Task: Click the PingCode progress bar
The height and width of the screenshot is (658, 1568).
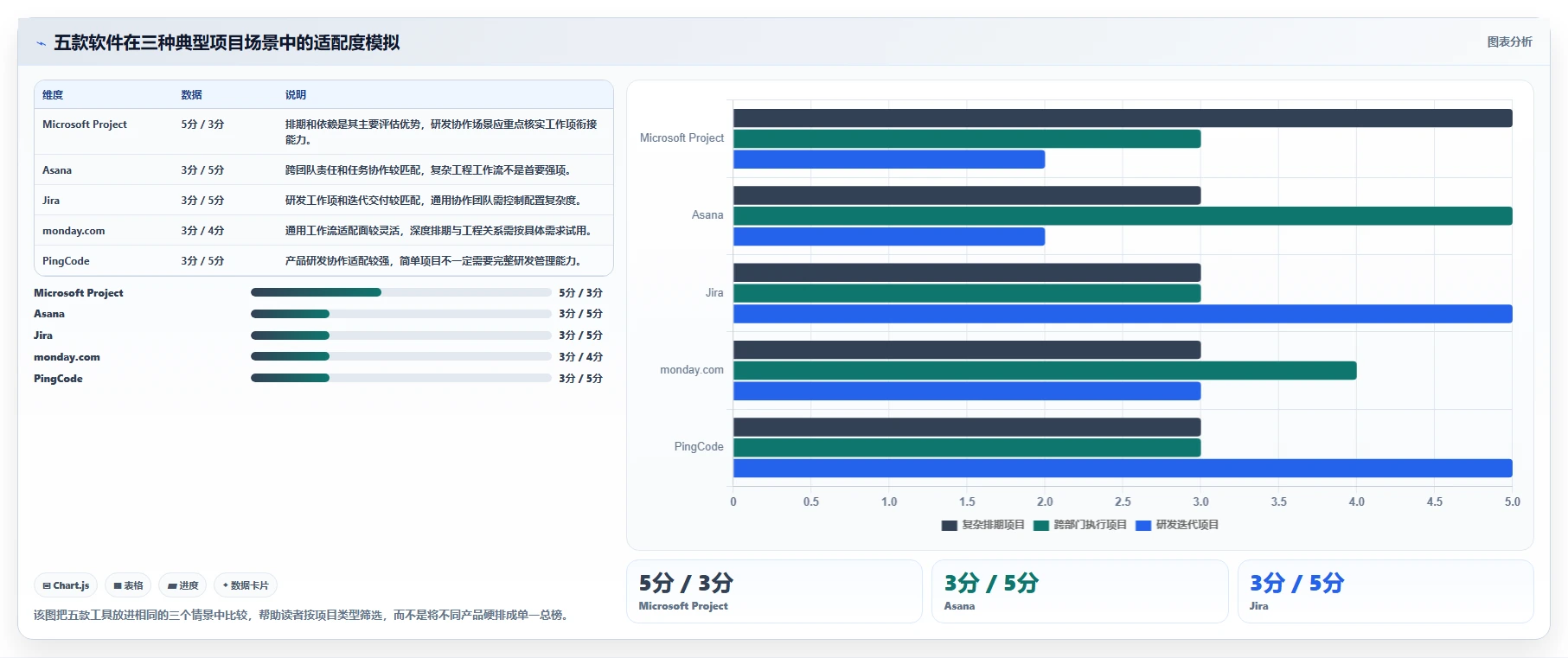Action: 400,378
